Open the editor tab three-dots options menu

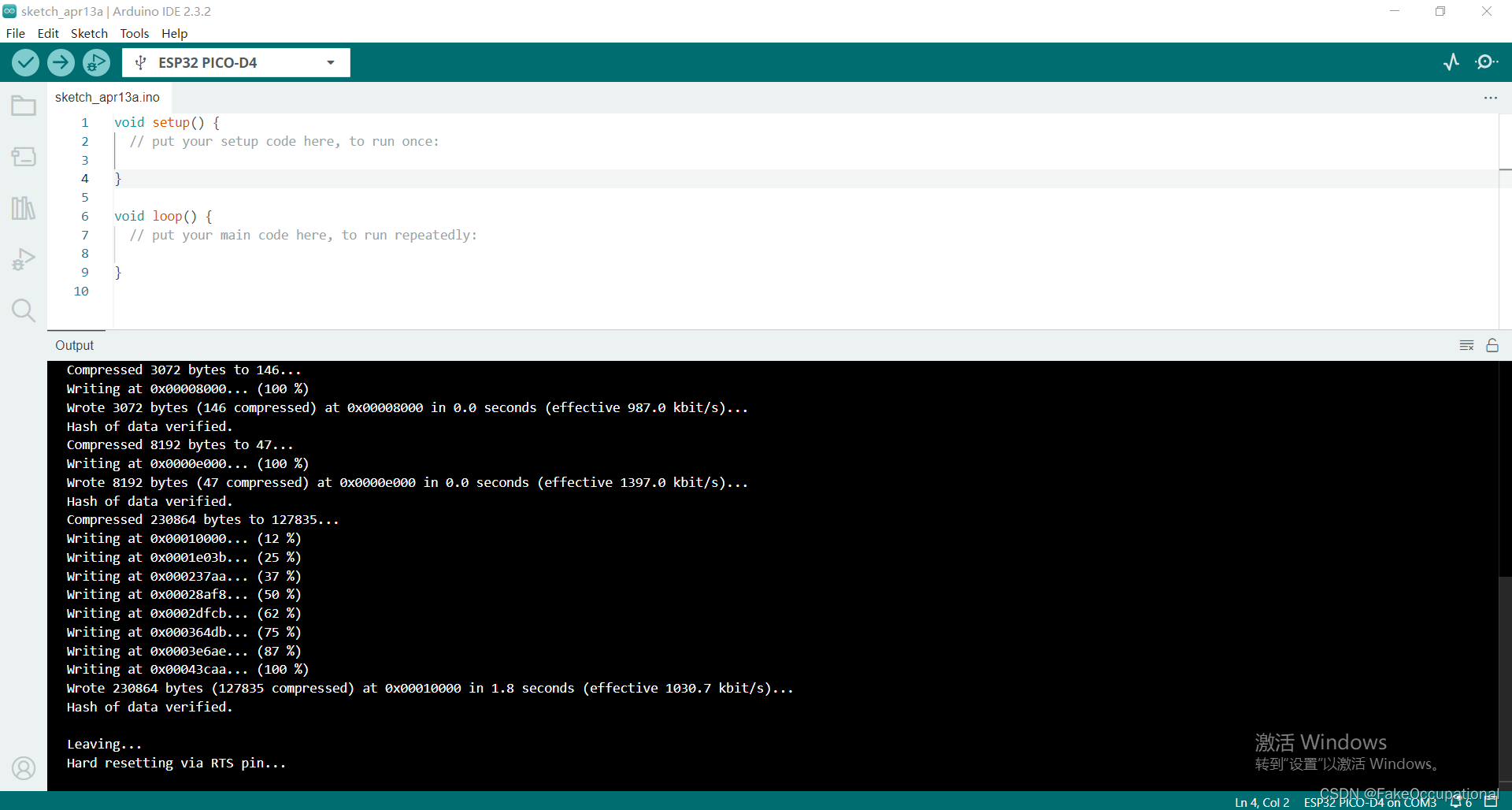pos(1491,98)
